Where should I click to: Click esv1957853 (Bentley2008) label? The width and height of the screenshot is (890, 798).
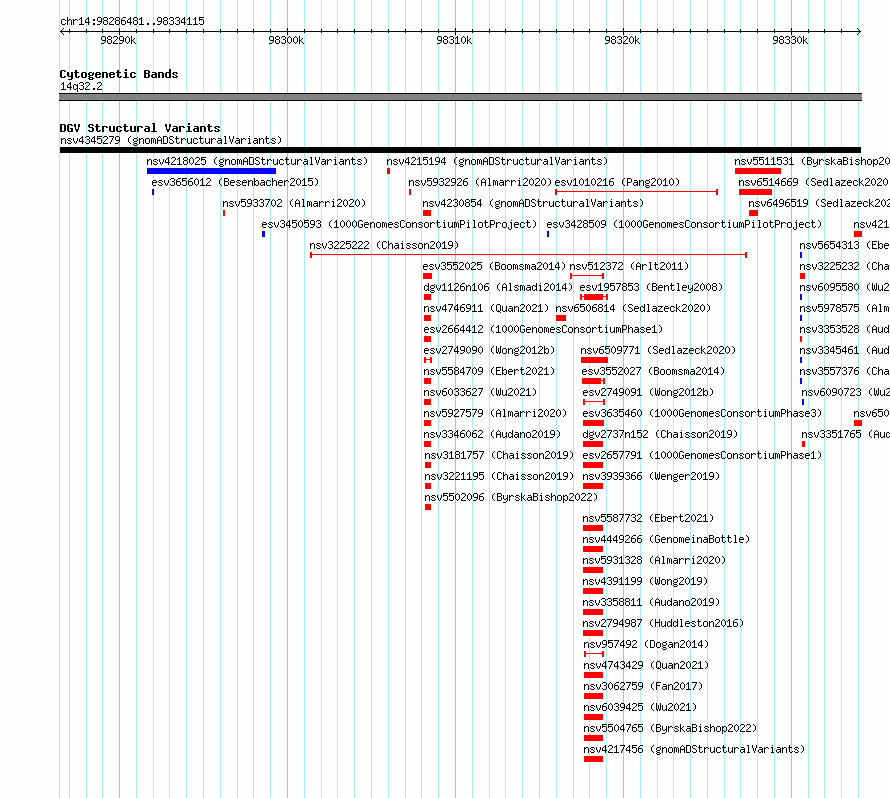pyautogui.click(x=652, y=287)
